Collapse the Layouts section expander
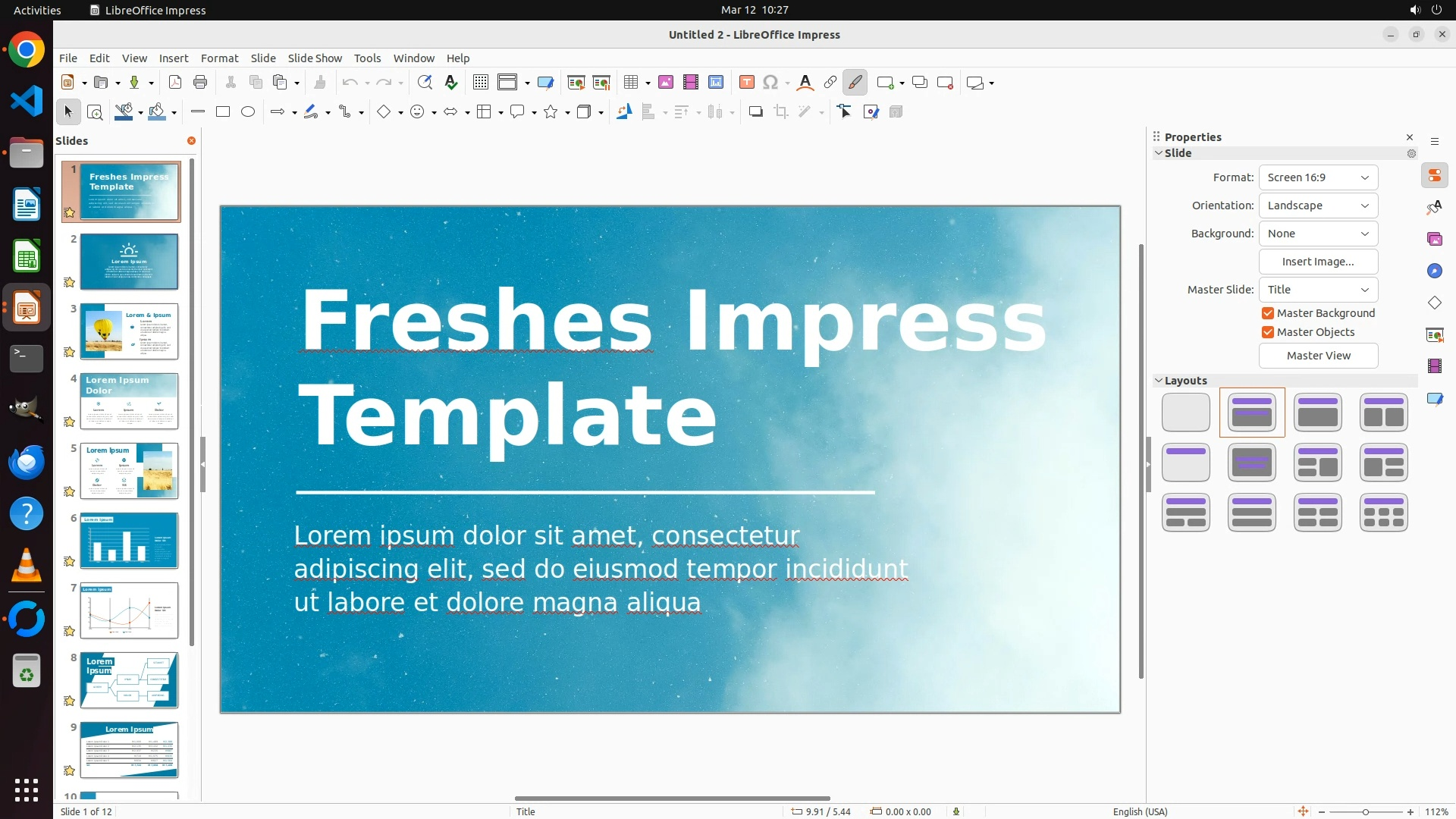Image resolution: width=1456 pixels, height=819 pixels. (1159, 381)
